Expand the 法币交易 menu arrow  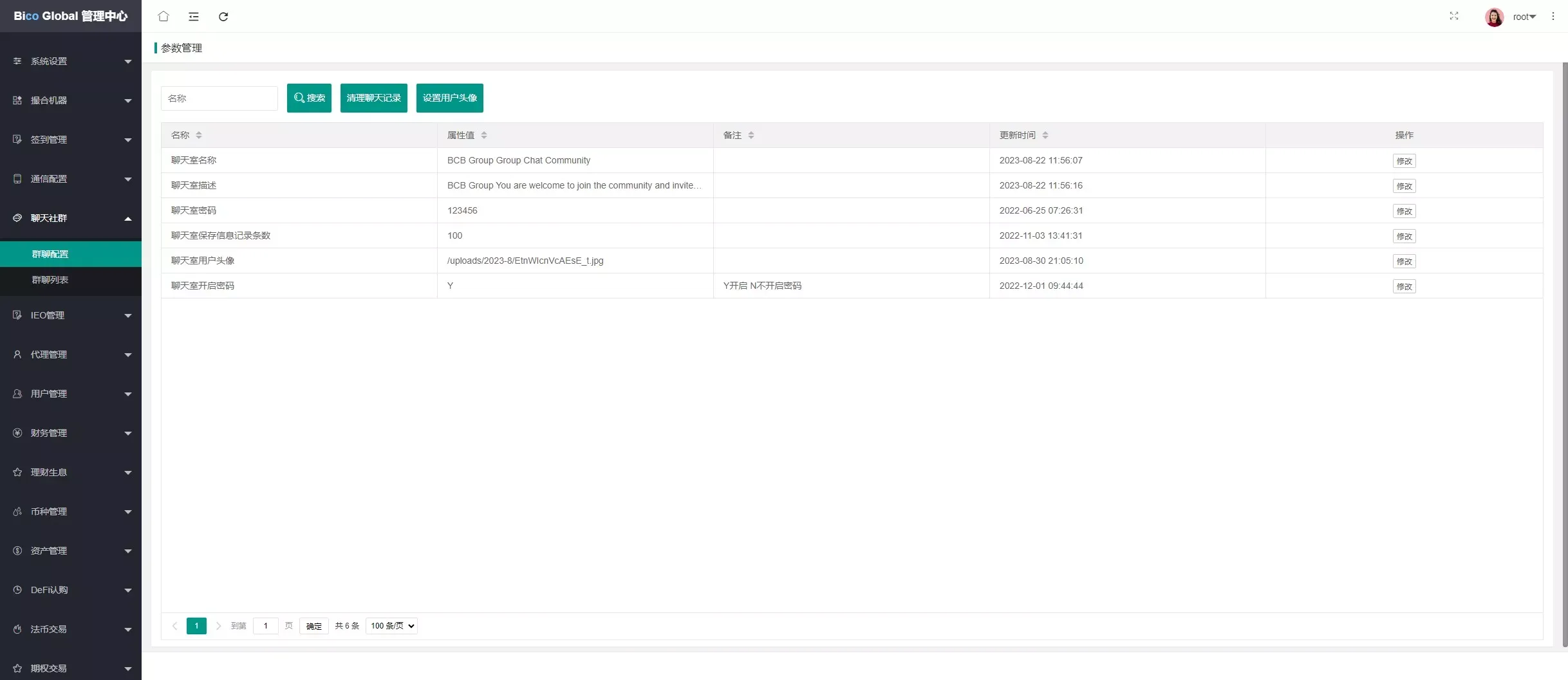128,630
